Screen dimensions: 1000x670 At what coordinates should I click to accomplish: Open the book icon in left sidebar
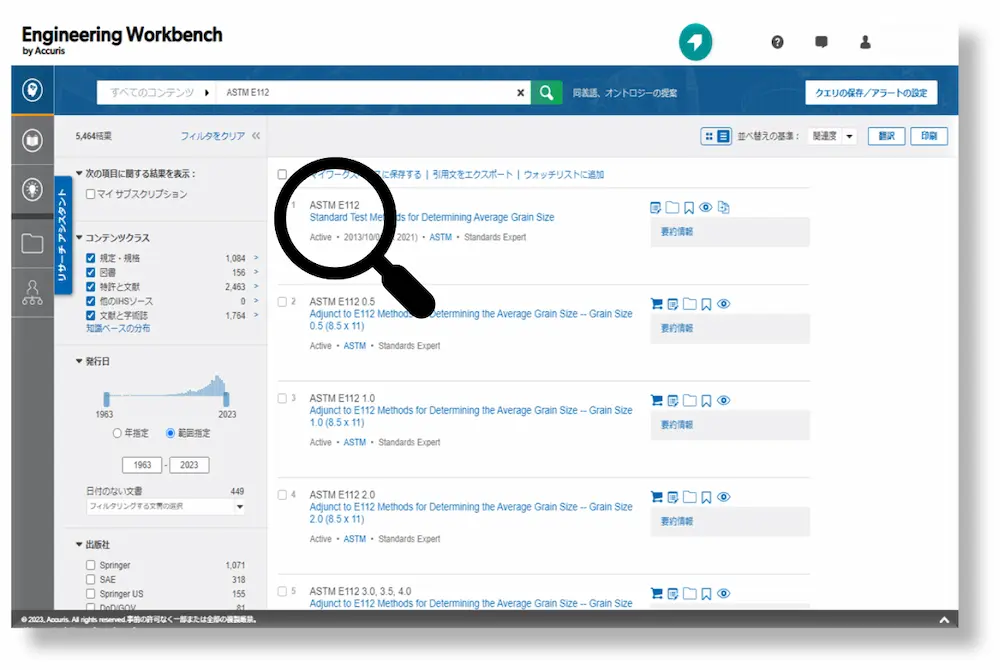(x=33, y=140)
